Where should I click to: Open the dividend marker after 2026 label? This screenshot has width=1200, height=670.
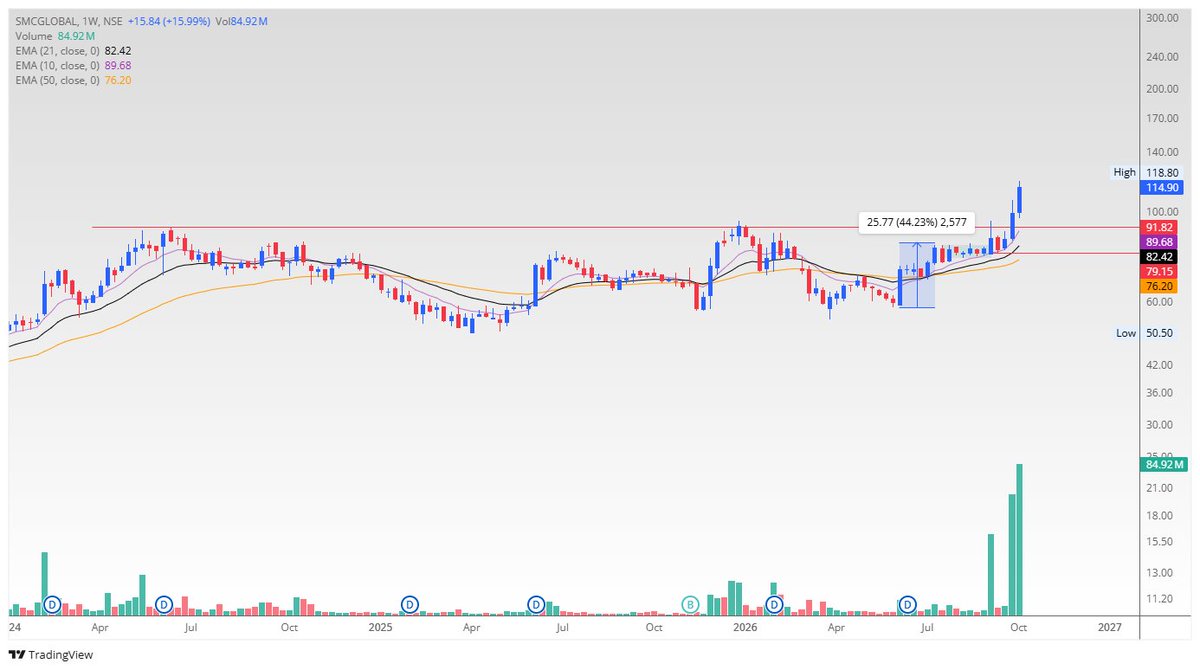click(773, 604)
